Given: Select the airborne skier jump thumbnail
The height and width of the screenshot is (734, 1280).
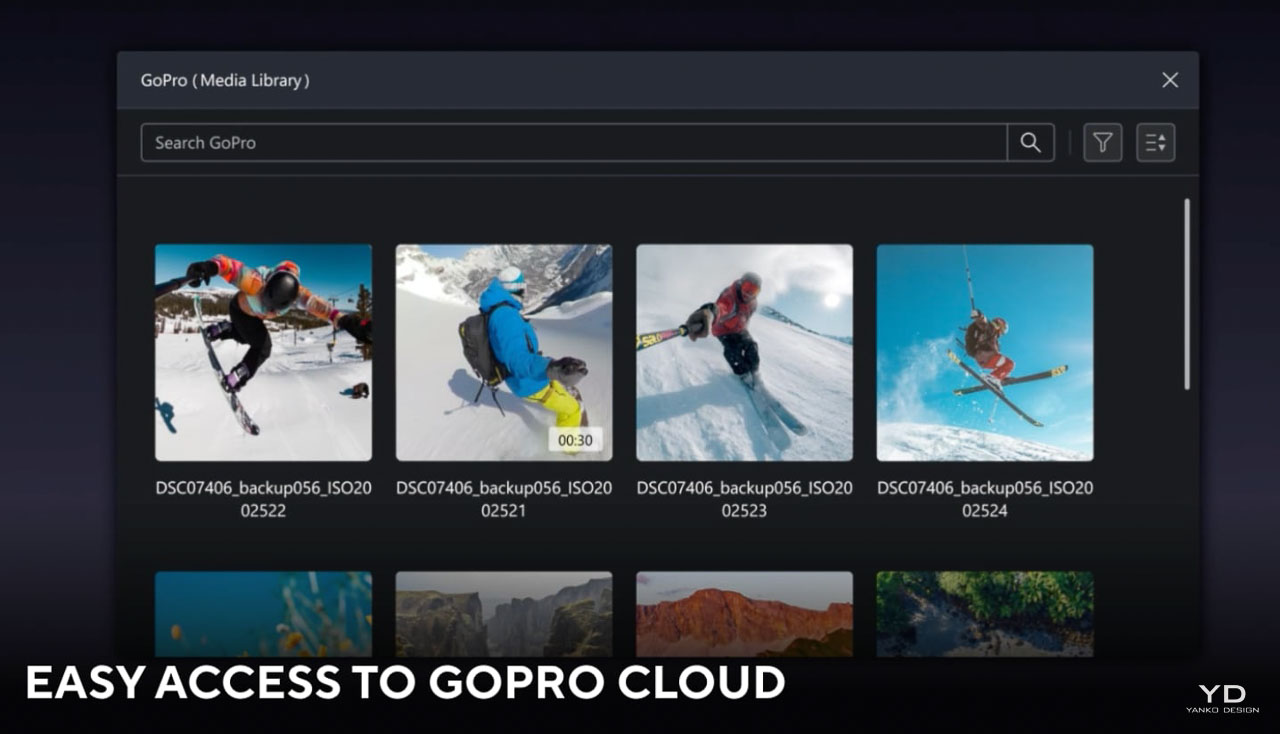Looking at the screenshot, I should click(x=984, y=352).
